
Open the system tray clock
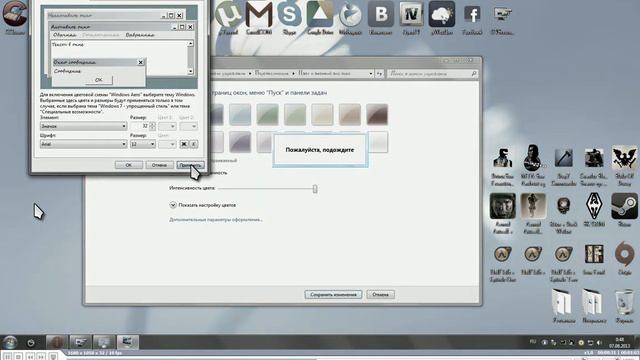620,342
